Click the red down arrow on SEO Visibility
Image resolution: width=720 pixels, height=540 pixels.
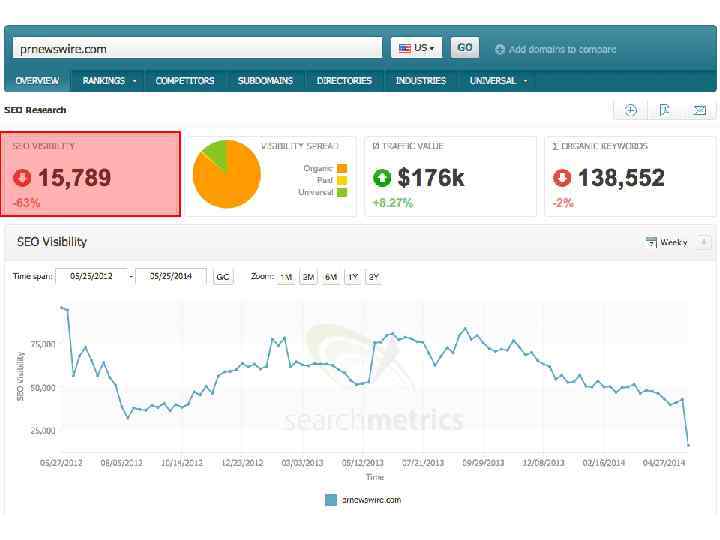(22, 178)
